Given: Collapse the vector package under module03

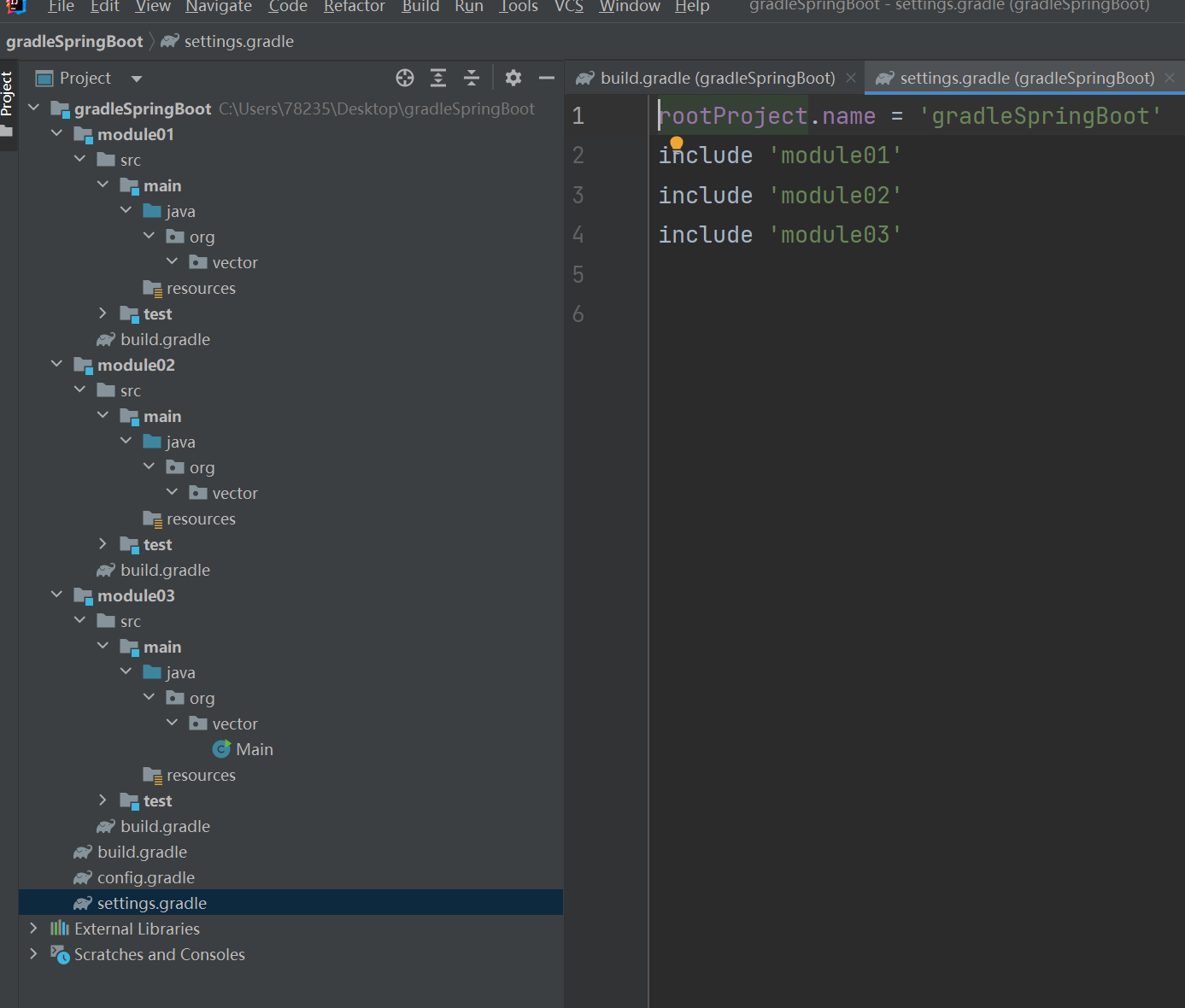Looking at the screenshot, I should pos(173,723).
